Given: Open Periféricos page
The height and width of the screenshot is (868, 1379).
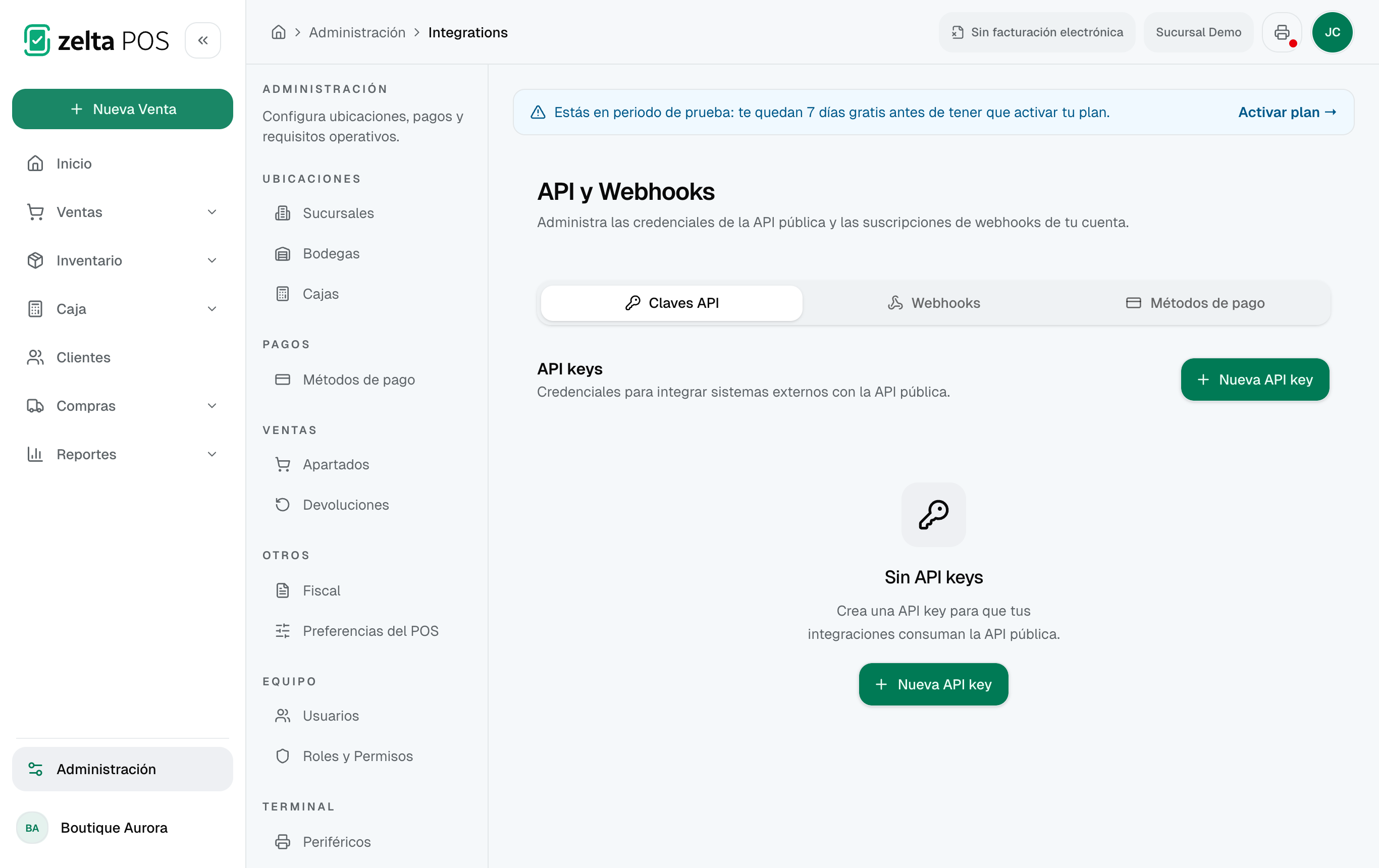Looking at the screenshot, I should pyautogui.click(x=366, y=842).
